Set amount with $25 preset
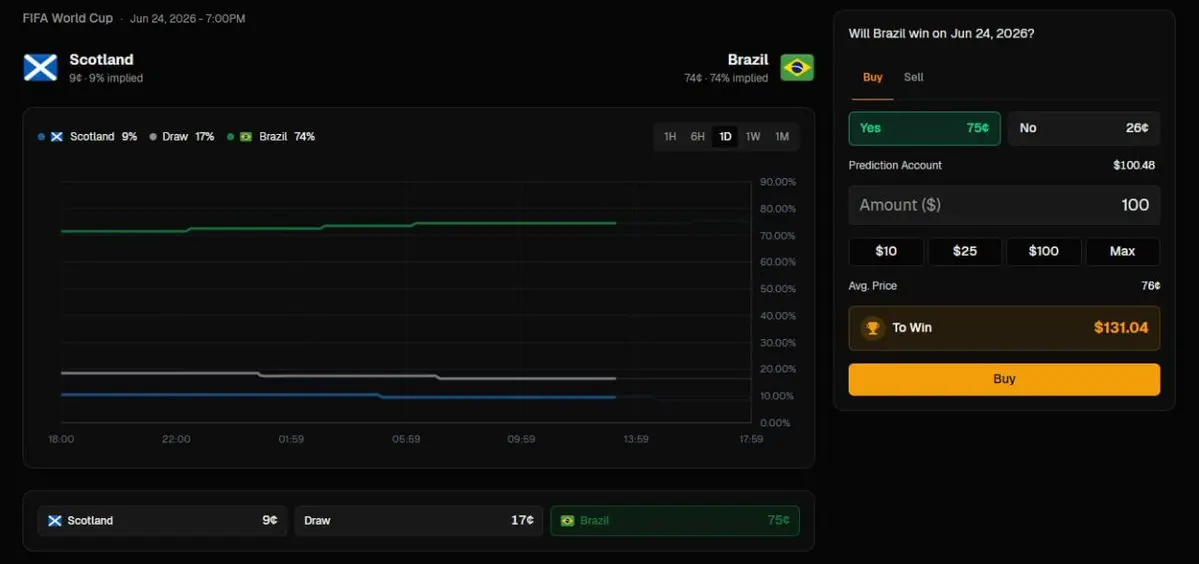This screenshot has width=1199, height=564. [965, 251]
